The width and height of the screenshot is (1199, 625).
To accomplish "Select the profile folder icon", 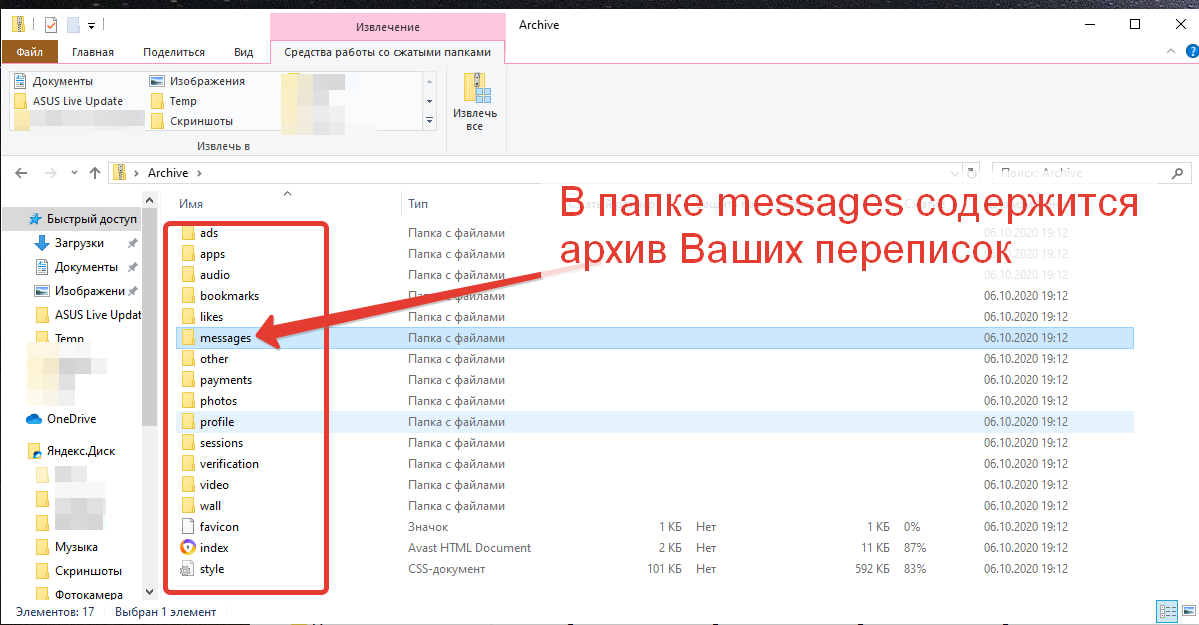I will (188, 422).
